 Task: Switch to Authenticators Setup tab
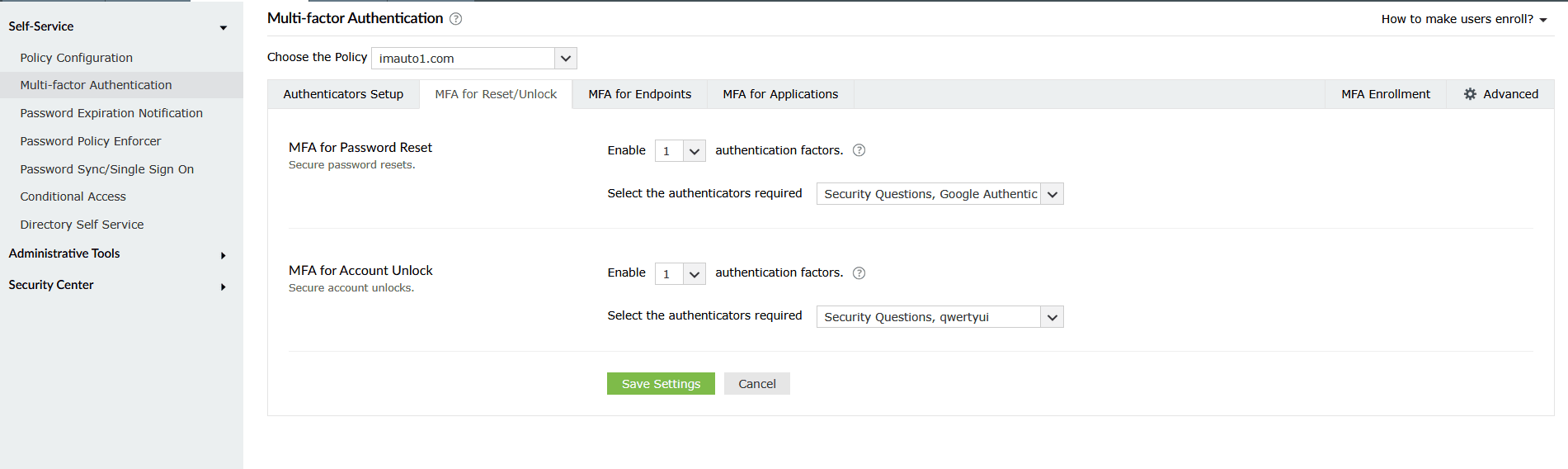coord(343,94)
